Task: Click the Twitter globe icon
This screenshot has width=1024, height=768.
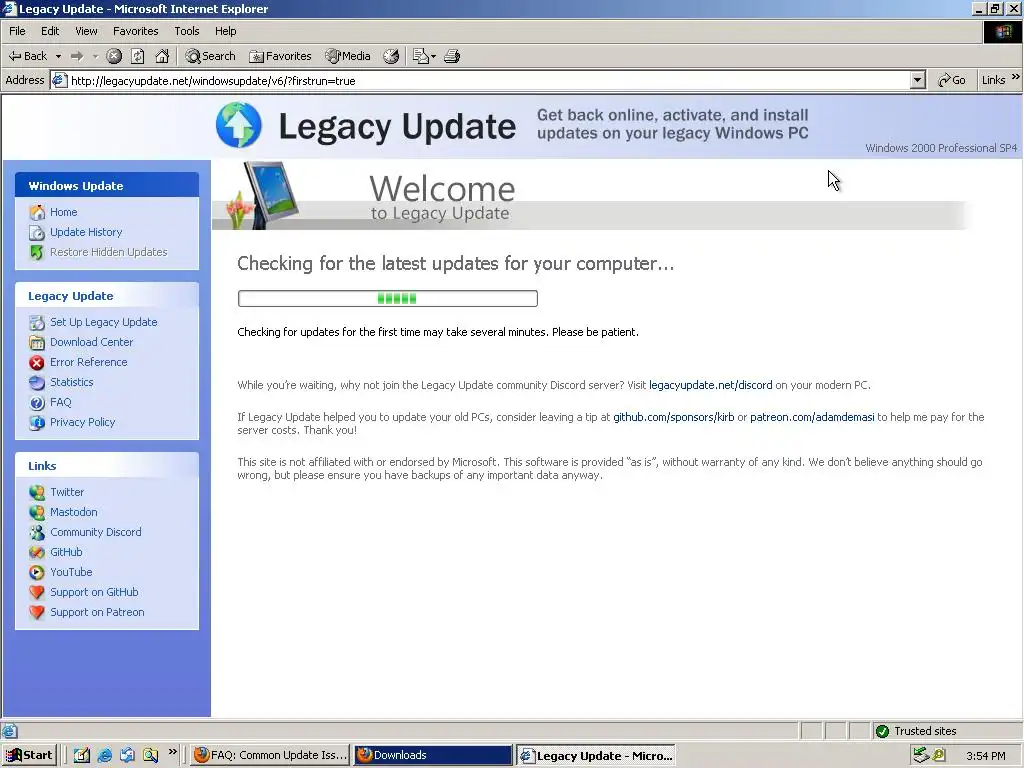Action: point(37,492)
